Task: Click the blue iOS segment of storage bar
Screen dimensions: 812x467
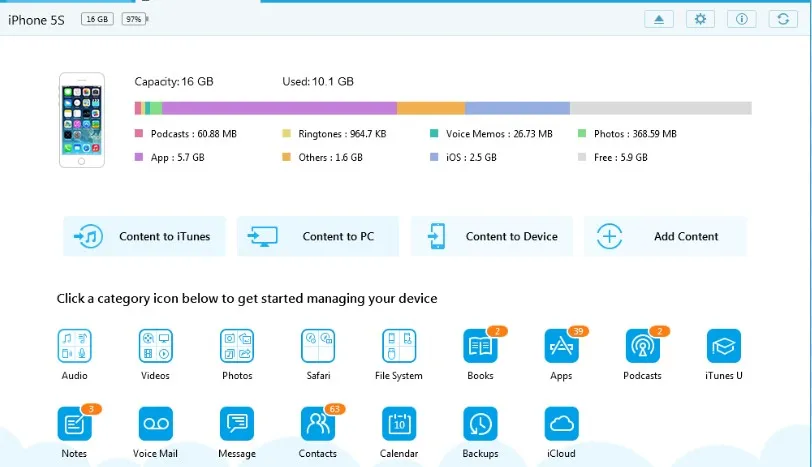Action: [517, 108]
